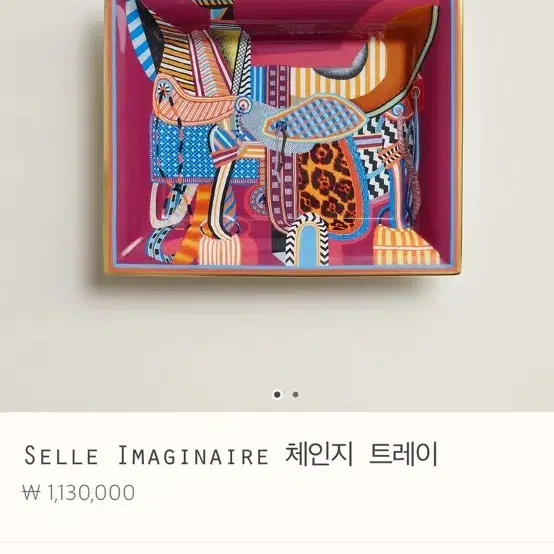Click the blue checkered saddle seat pattern
554x554 pixels.
click(x=316, y=118)
